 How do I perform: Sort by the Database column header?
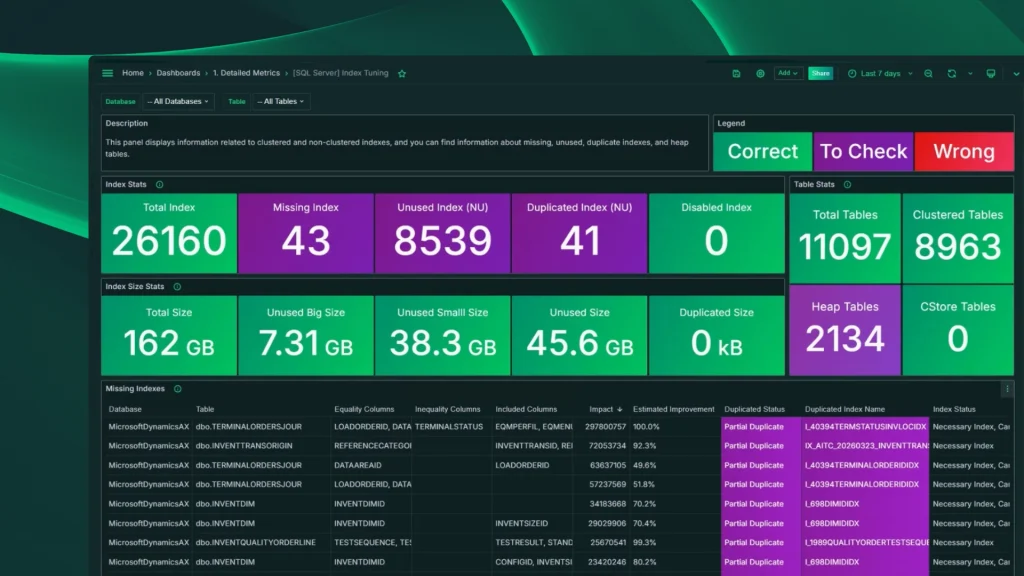click(x=125, y=409)
